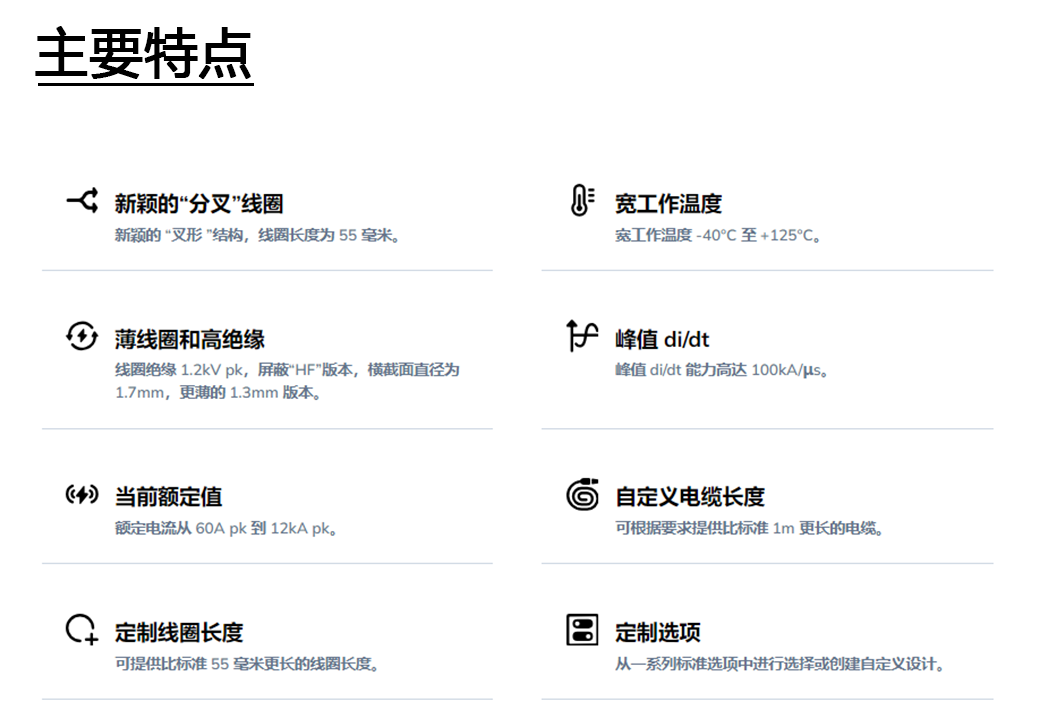Click the current rating lightning wave icon
1048x719 pixels.
coord(82,494)
